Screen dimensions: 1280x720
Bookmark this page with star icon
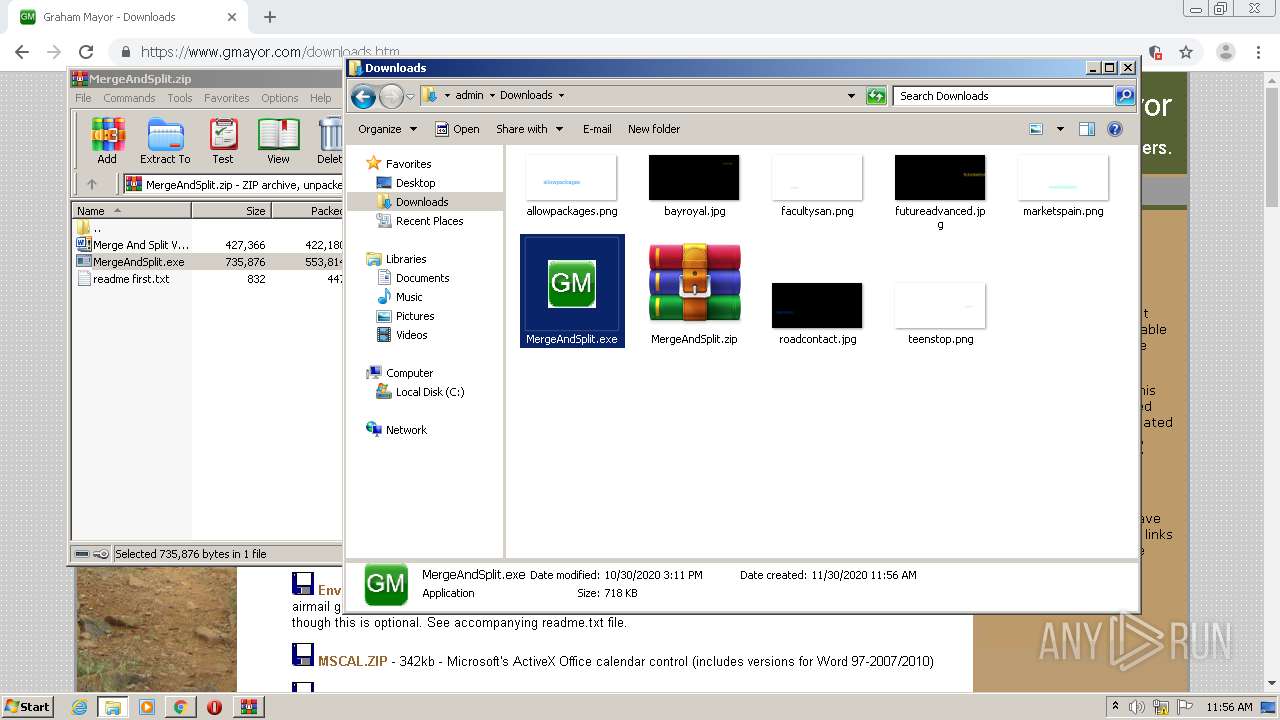pyautogui.click(x=1186, y=52)
